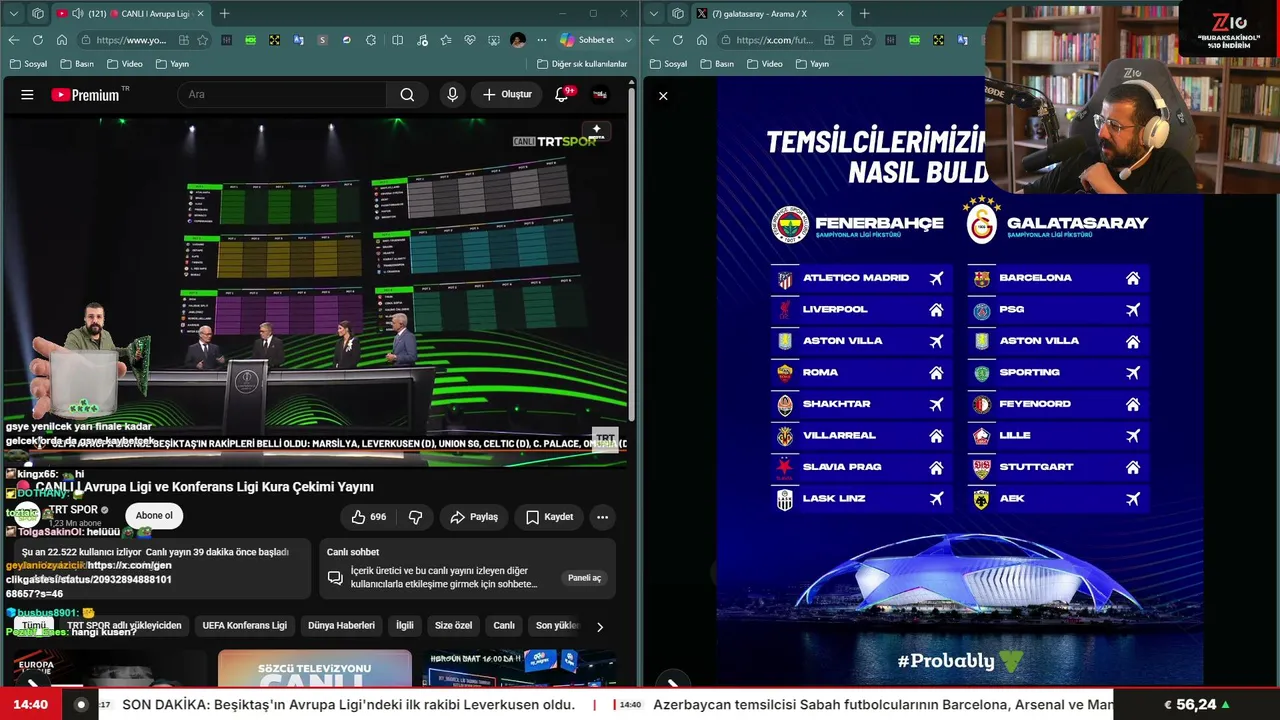Screen dimensions: 1280x720
Task: Open Basın bookmarks folder in right browser
Action: coord(717,64)
